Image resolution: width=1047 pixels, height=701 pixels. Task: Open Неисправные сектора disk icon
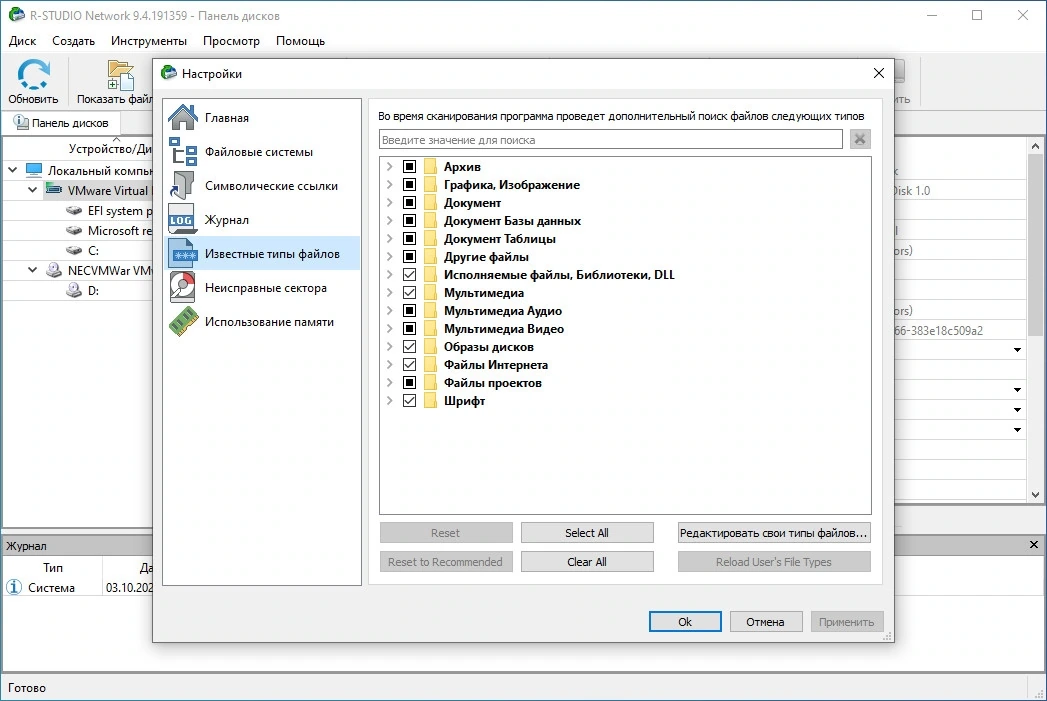(182, 288)
